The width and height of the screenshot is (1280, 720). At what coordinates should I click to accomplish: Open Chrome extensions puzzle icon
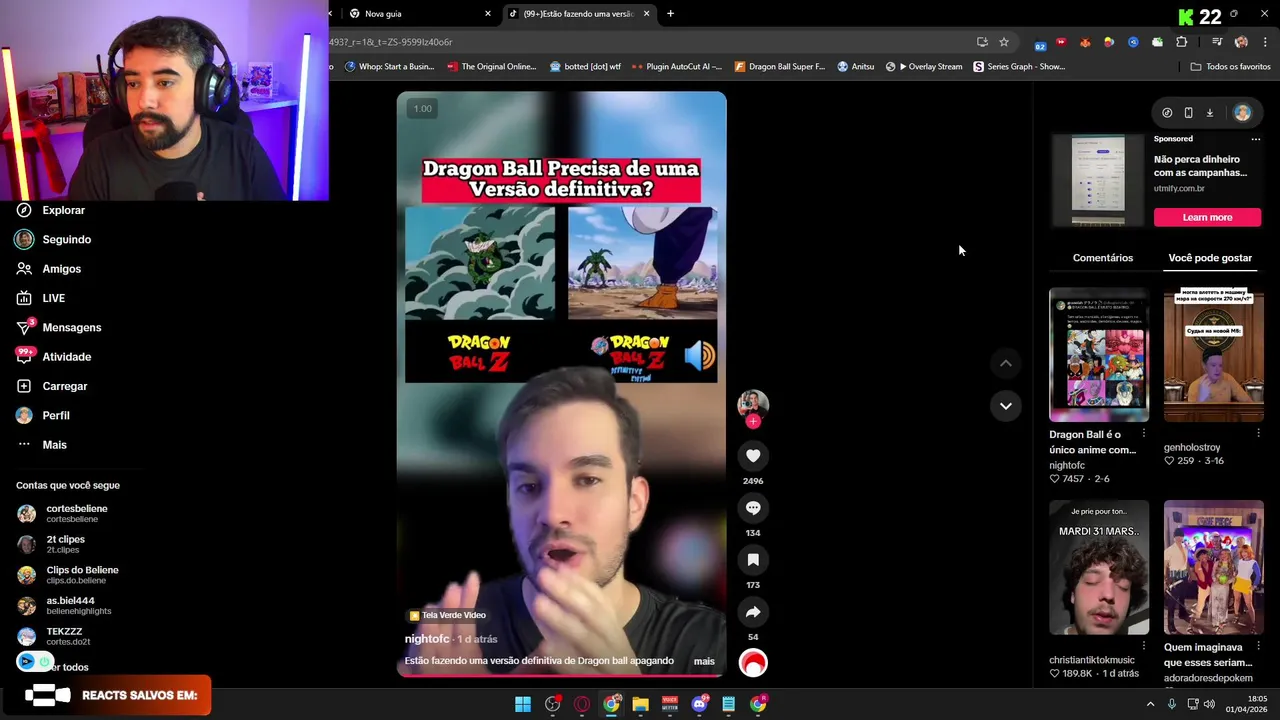point(1182,42)
